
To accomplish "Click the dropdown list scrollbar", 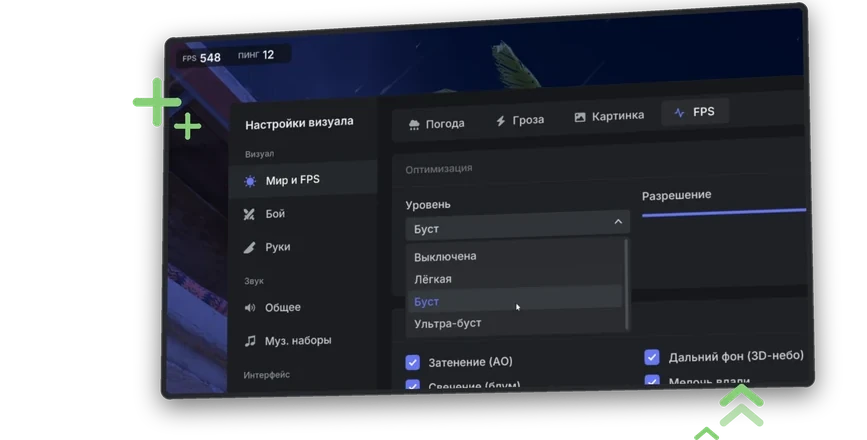I will [626, 284].
